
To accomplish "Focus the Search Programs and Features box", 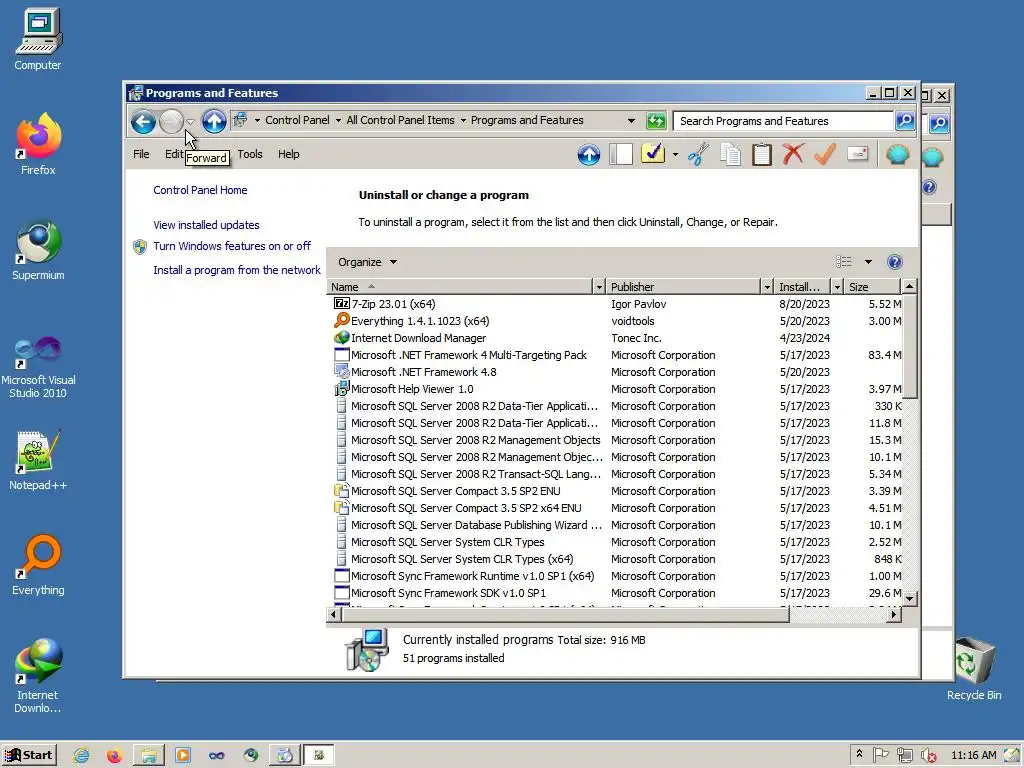I will 782,121.
